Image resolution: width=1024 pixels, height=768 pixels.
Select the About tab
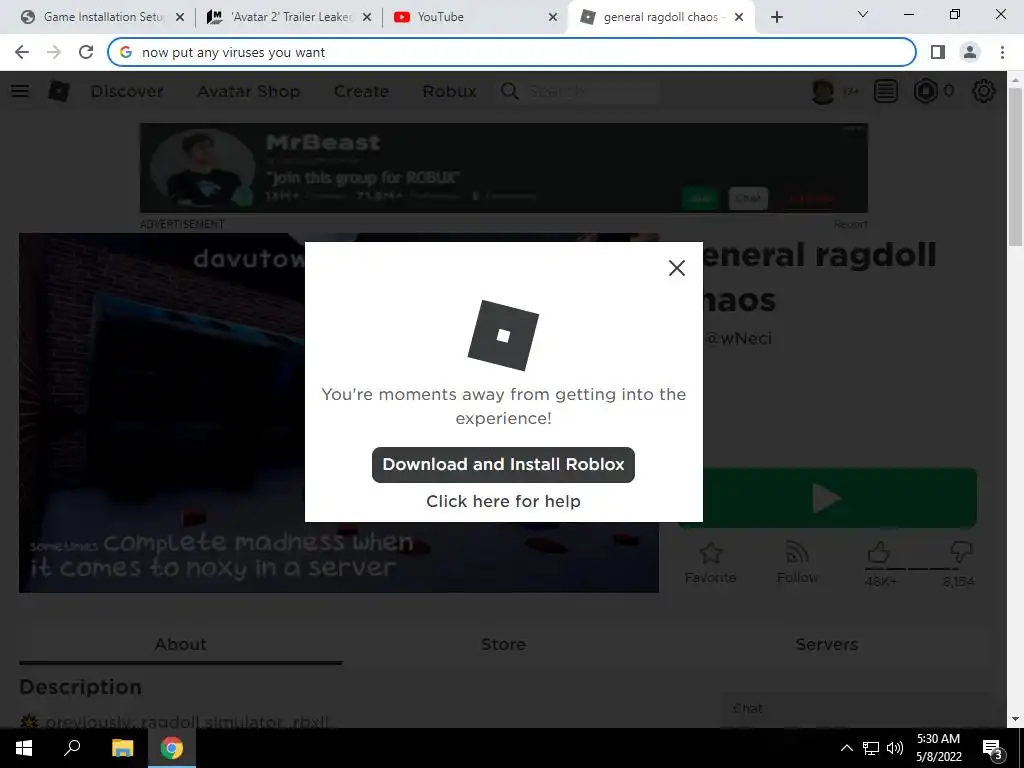180,645
